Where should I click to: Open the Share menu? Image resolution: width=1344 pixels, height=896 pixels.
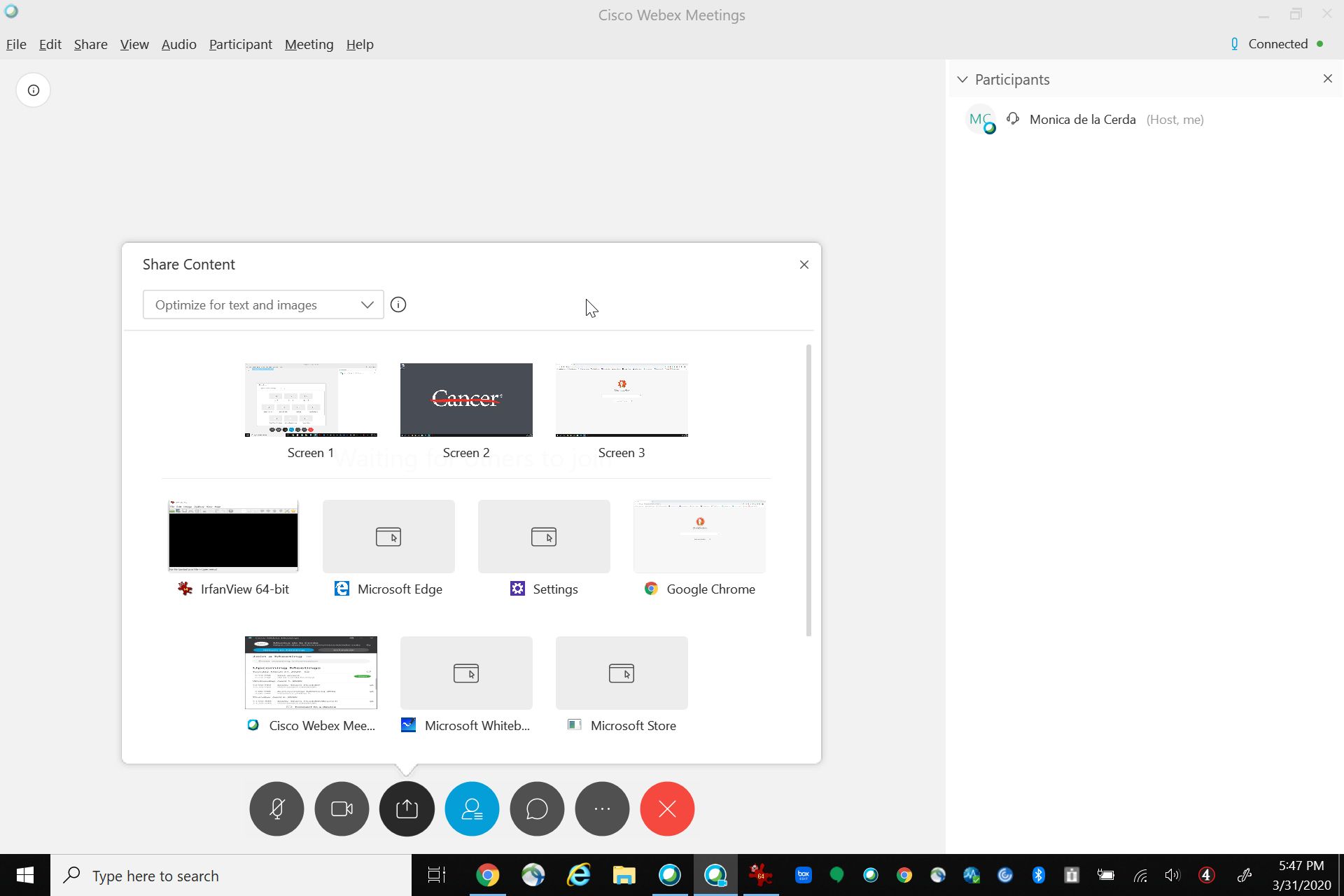click(x=90, y=44)
